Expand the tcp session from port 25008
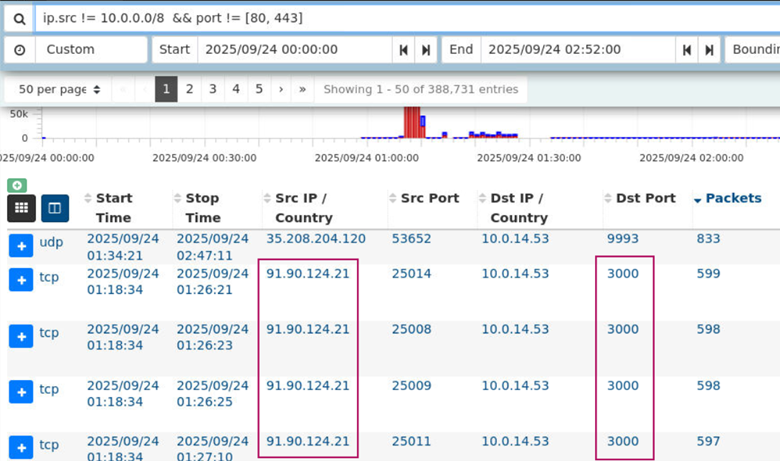 point(21,336)
